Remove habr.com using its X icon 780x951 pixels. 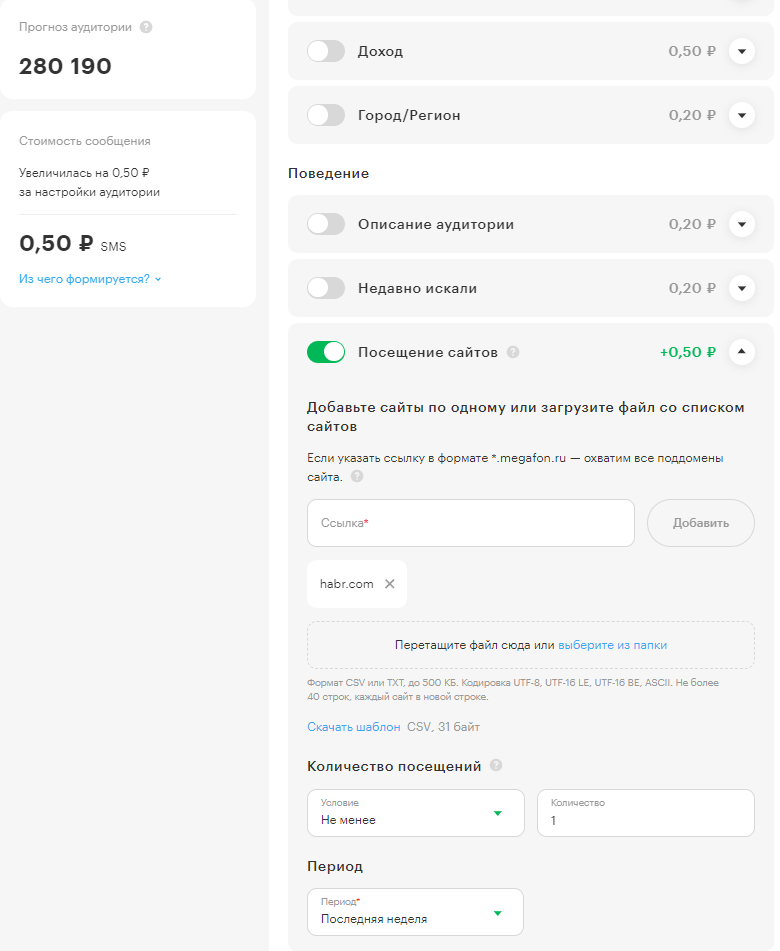click(x=388, y=584)
